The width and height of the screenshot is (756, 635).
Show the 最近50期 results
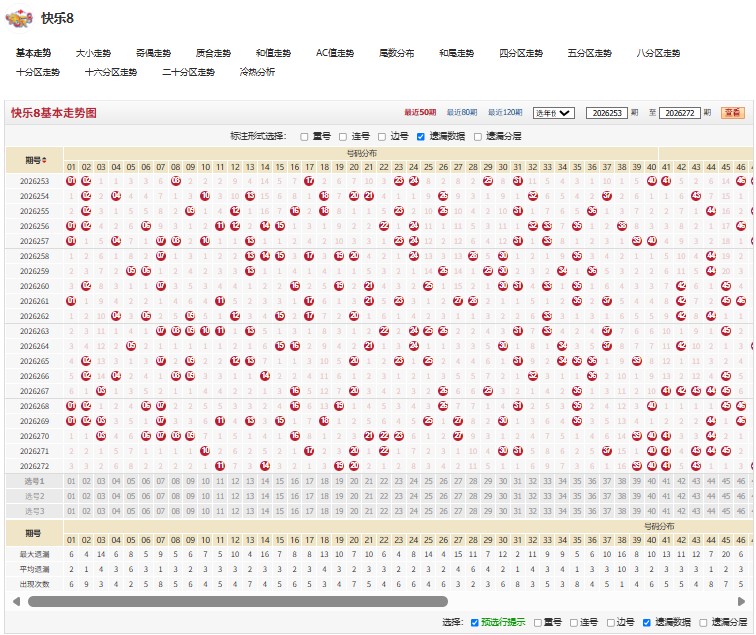(420, 112)
